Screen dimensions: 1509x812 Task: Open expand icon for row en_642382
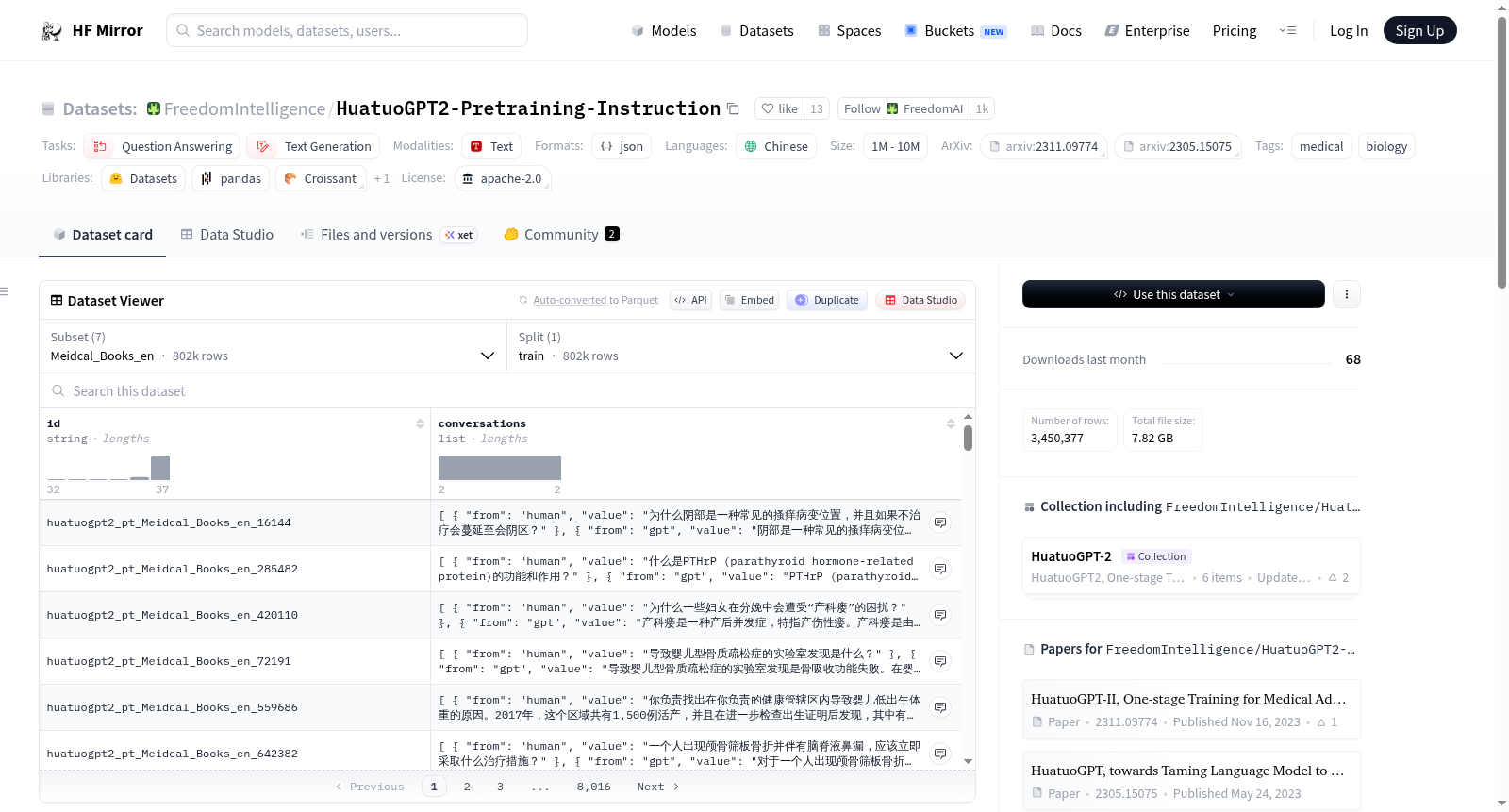(x=940, y=754)
